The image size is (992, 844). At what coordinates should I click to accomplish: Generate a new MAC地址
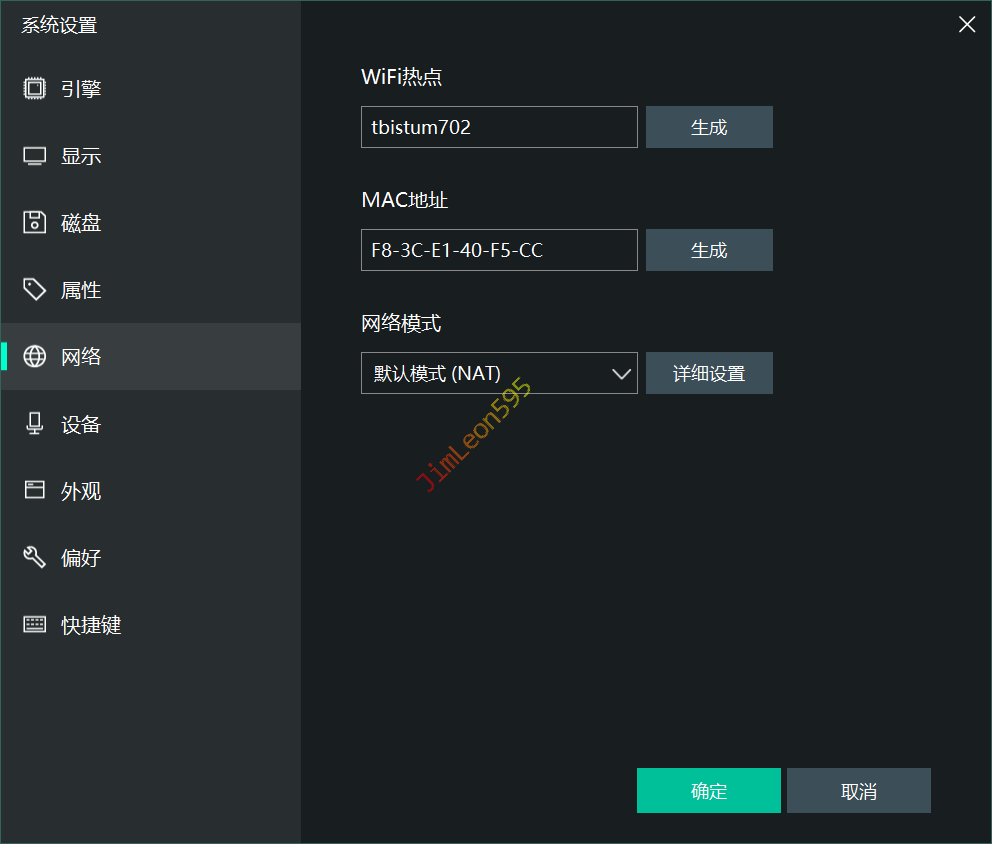709,250
